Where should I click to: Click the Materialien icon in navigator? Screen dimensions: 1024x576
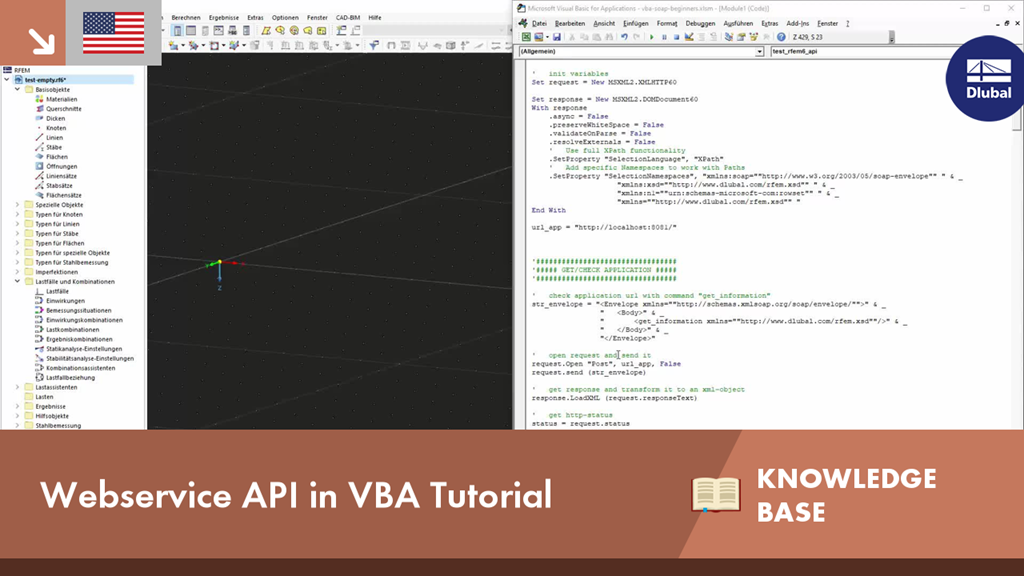[x=39, y=99]
